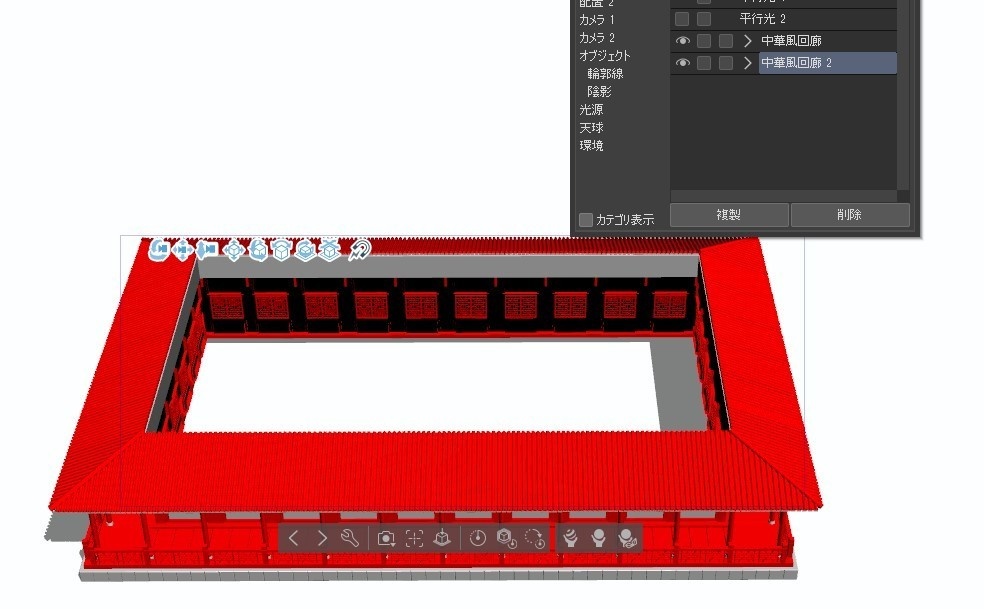Expand the 中華風回廊 tree item
This screenshot has width=984, height=609.
pos(746,40)
